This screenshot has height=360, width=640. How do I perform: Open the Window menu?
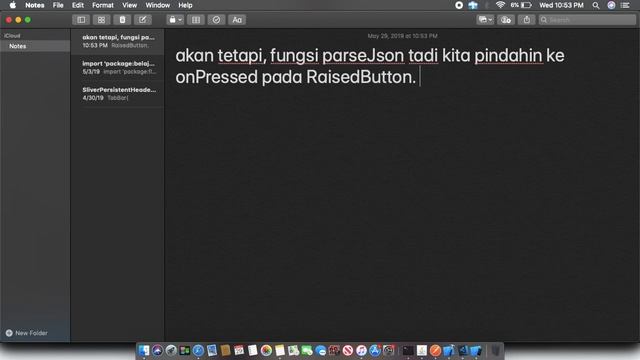click(x=158, y=5)
